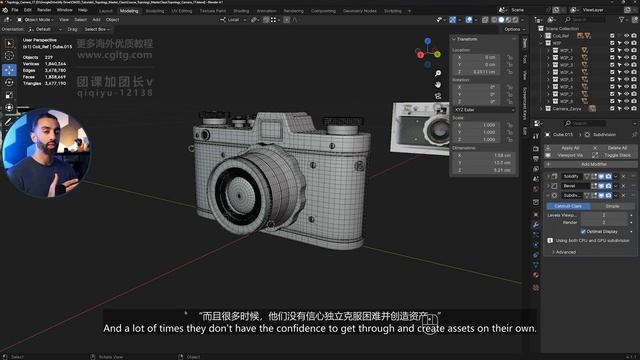Select the Annotate pencil tool
This screenshot has height=360, width=640.
pos(8,121)
